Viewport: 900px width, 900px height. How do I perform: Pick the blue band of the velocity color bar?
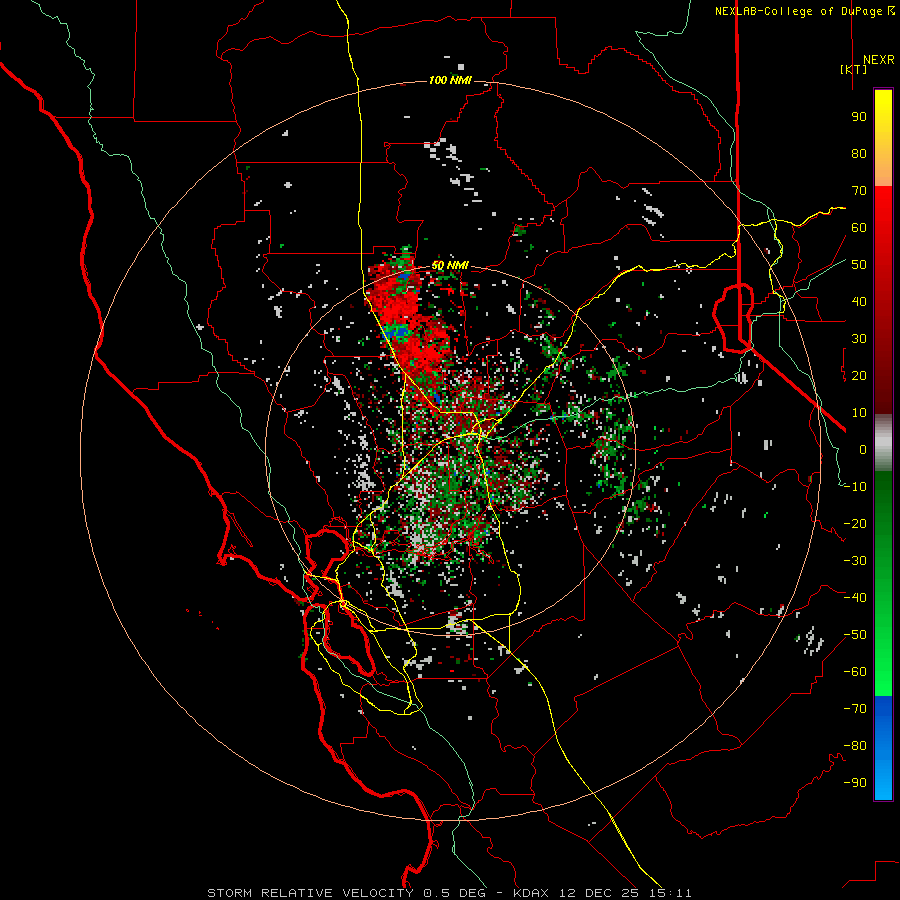coord(883,747)
